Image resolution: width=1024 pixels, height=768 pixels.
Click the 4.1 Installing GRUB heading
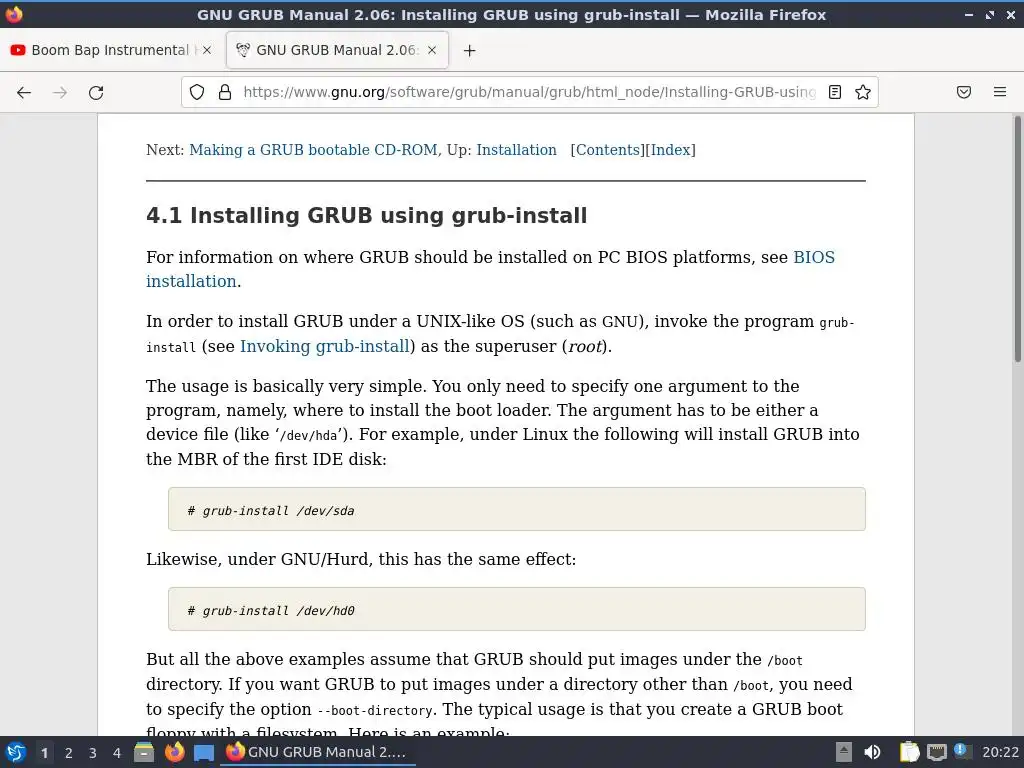366,216
